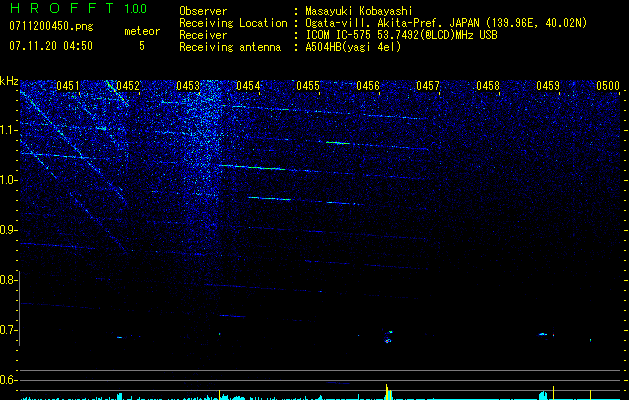Click the 0452 time marker
The width and height of the screenshot is (629, 400).
pos(128,86)
